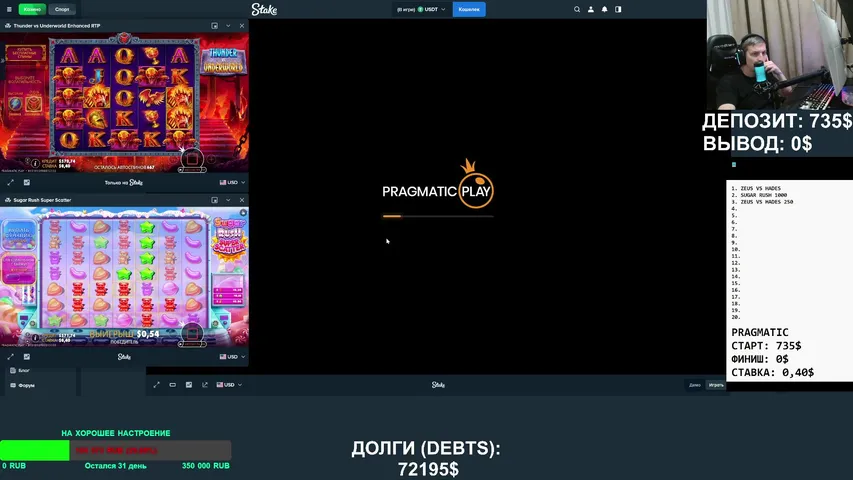
Task: Click the Thunder vs Underworld title icon
Action: [8, 26]
